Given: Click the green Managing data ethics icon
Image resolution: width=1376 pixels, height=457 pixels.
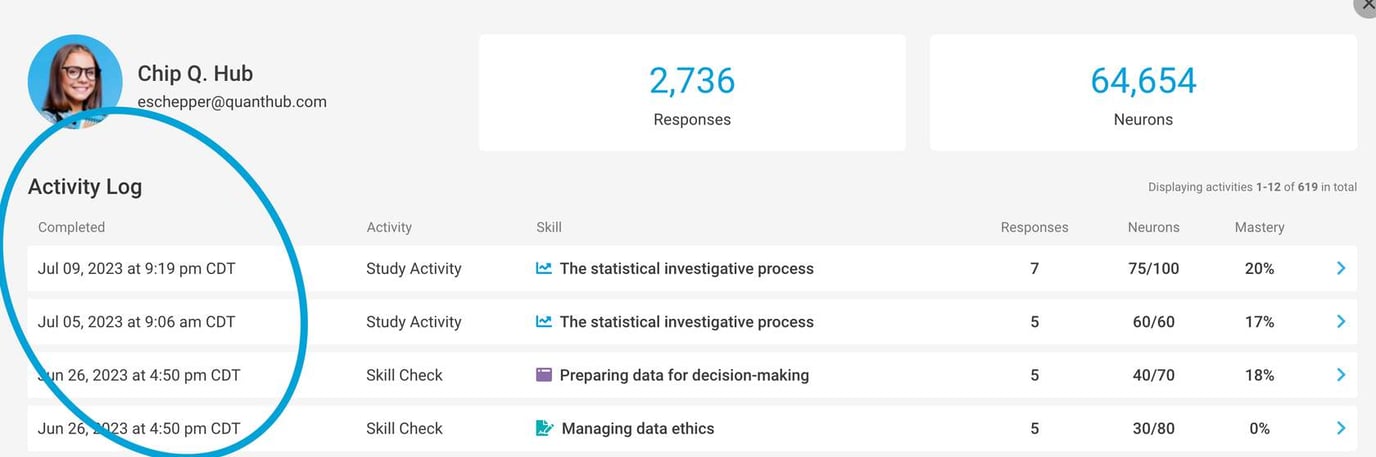Looking at the screenshot, I should coord(544,428).
